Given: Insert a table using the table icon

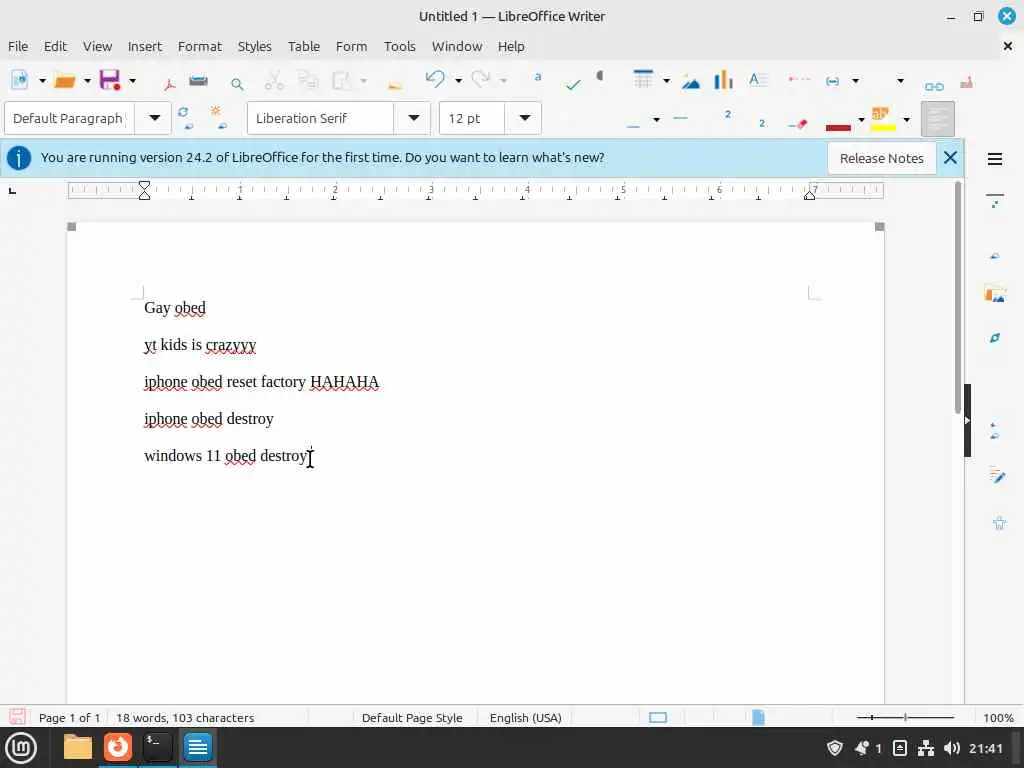Looking at the screenshot, I should (643, 80).
